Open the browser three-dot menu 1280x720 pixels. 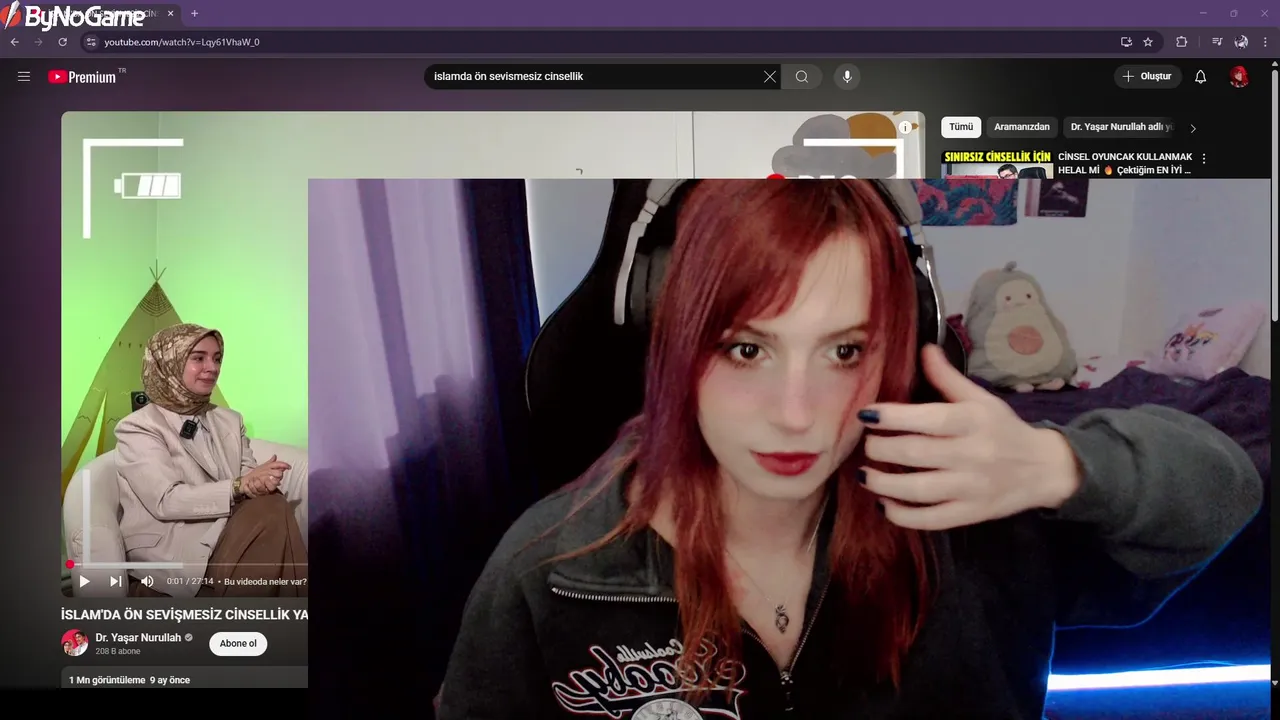[x=1266, y=42]
